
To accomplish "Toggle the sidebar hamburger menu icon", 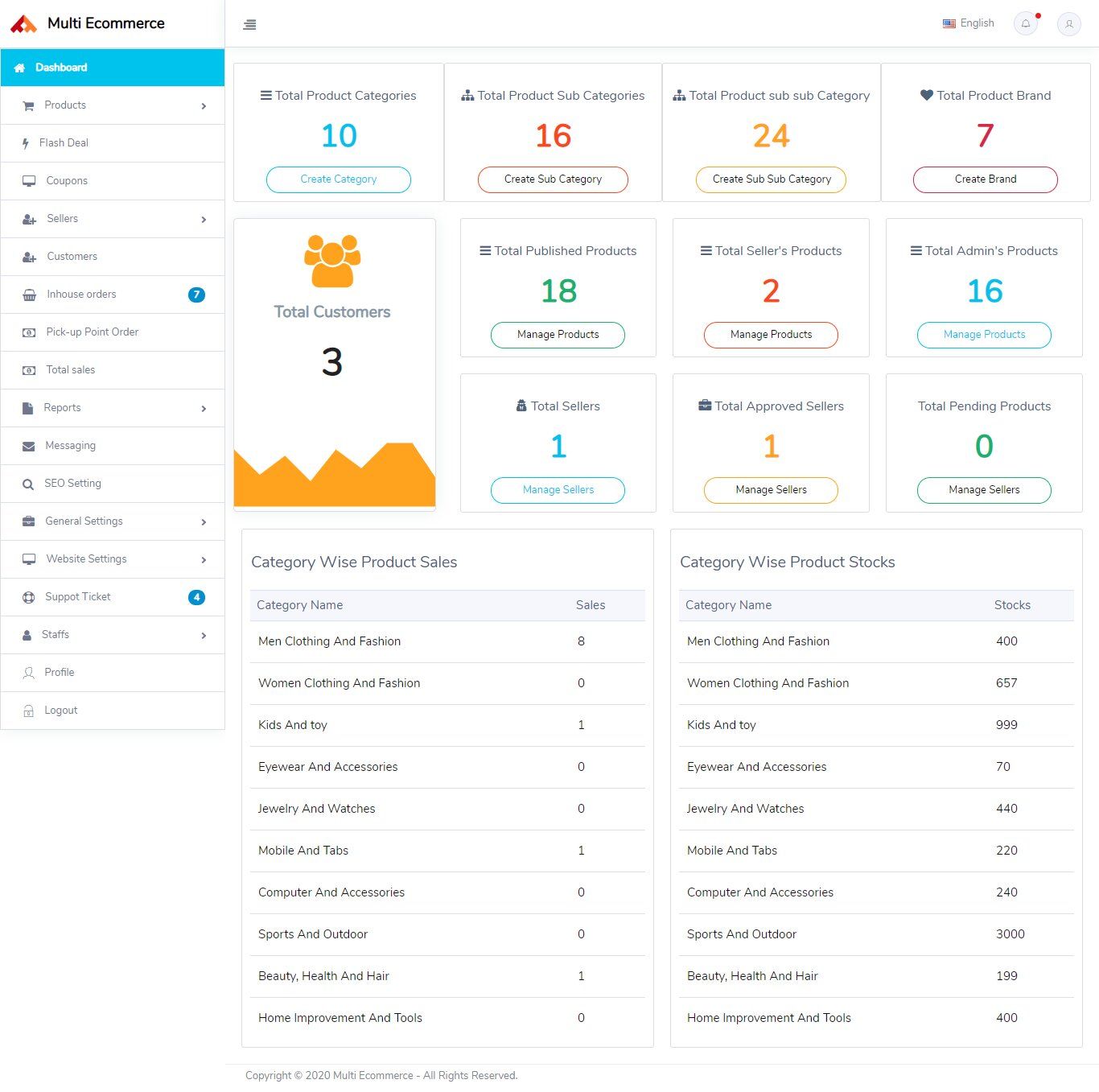I will (x=249, y=24).
